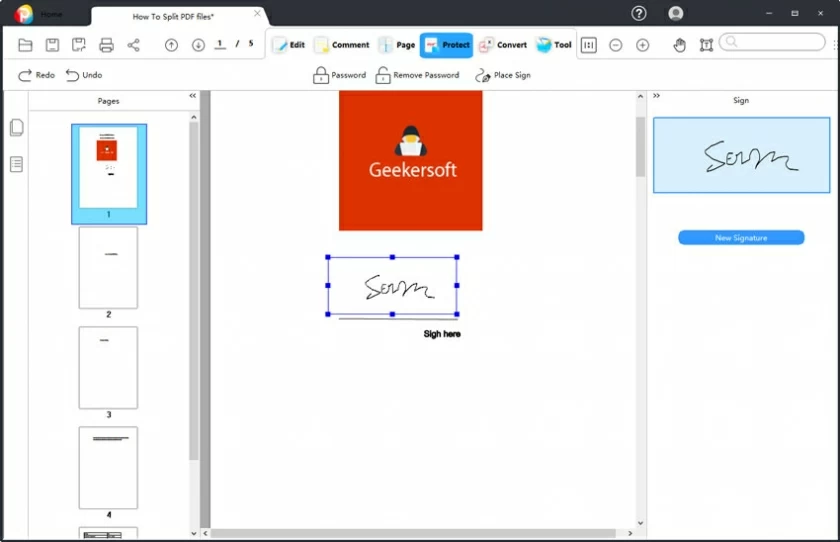Go to next page with down arrow
Screen dimensions: 840x542
[198, 45]
